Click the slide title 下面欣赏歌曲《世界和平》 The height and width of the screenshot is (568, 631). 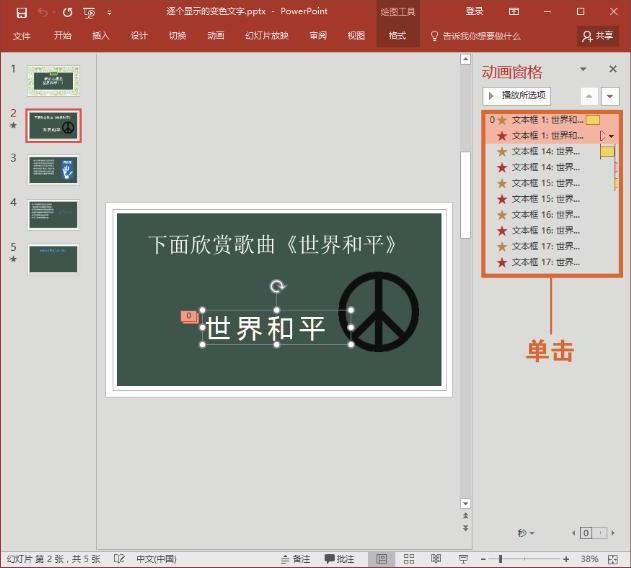[272, 245]
